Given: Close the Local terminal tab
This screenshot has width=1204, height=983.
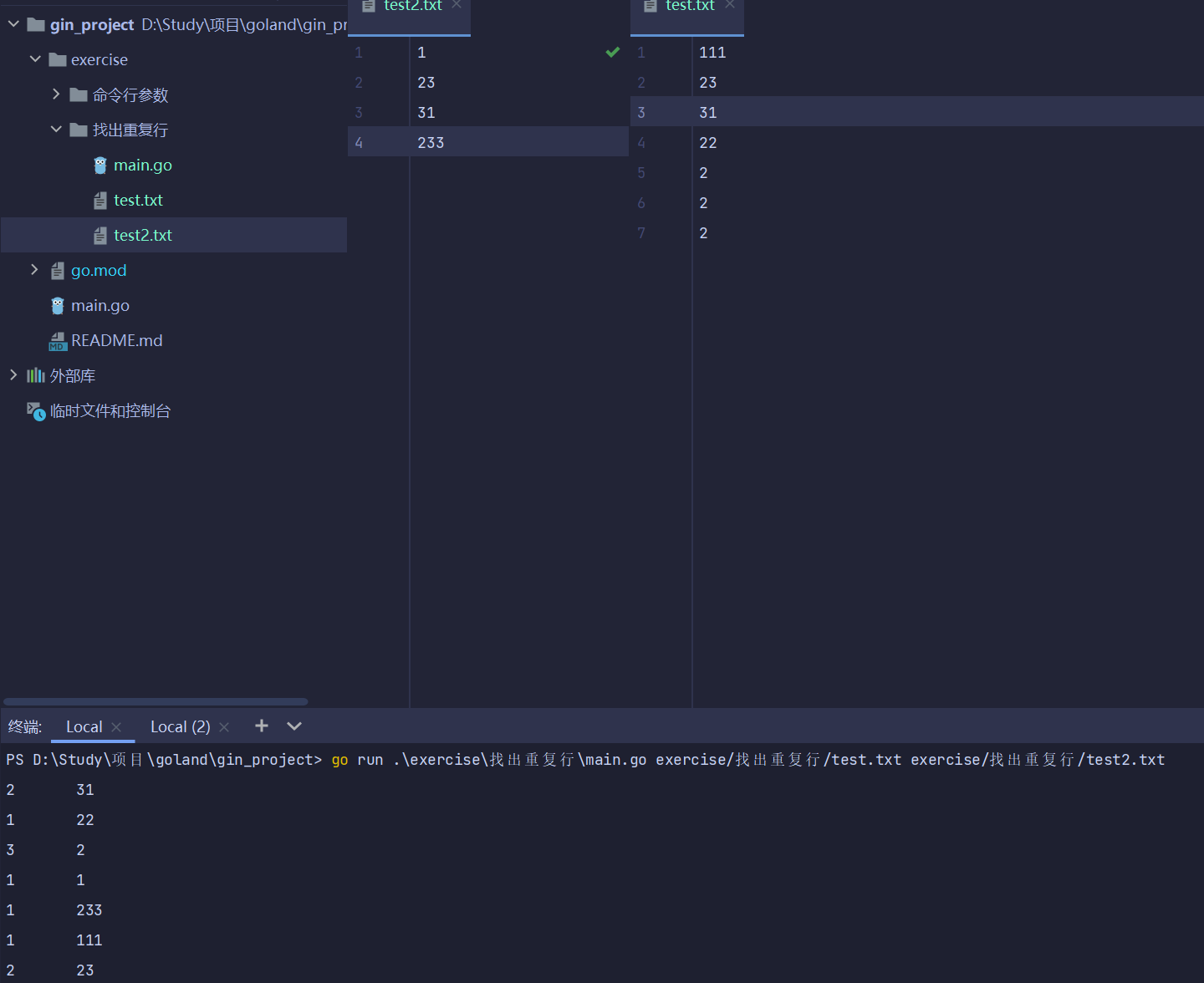Looking at the screenshot, I should (116, 727).
